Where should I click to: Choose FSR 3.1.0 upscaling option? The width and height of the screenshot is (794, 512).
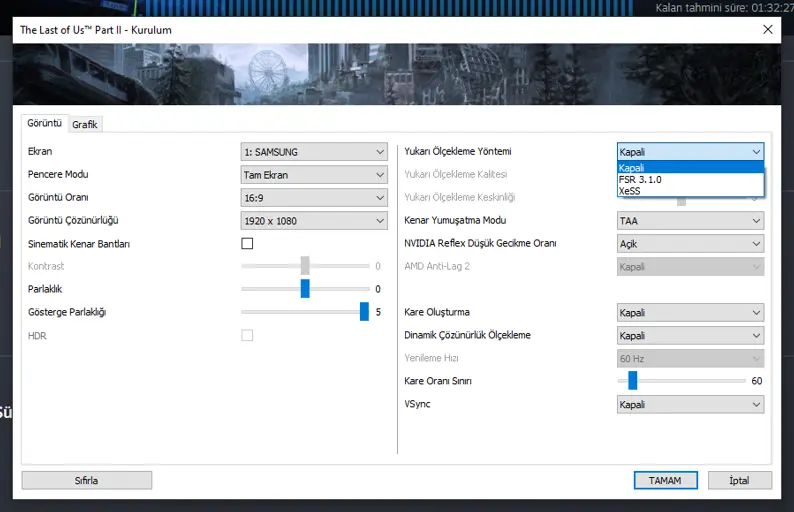[690, 179]
